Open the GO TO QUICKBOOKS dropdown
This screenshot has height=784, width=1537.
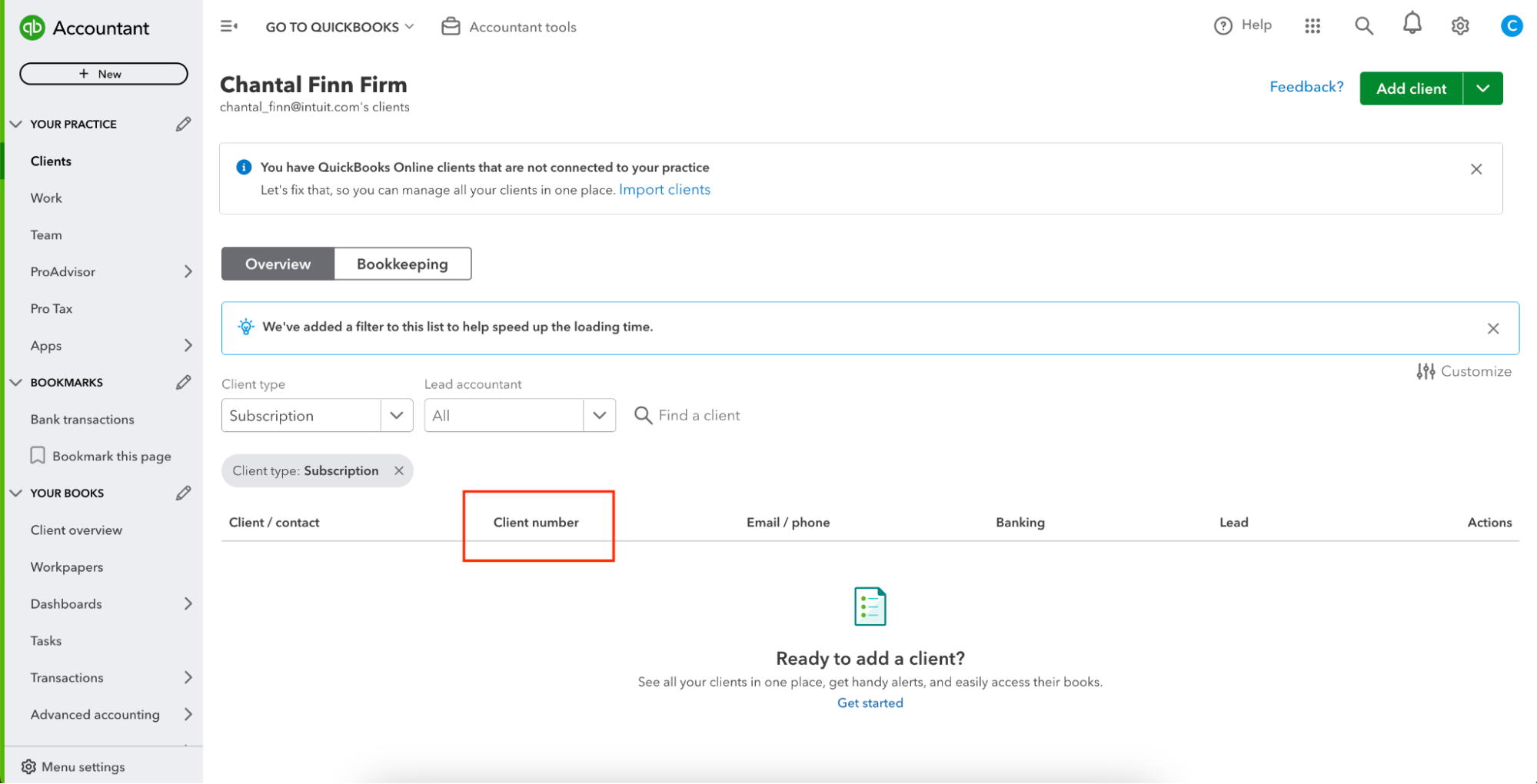(339, 27)
